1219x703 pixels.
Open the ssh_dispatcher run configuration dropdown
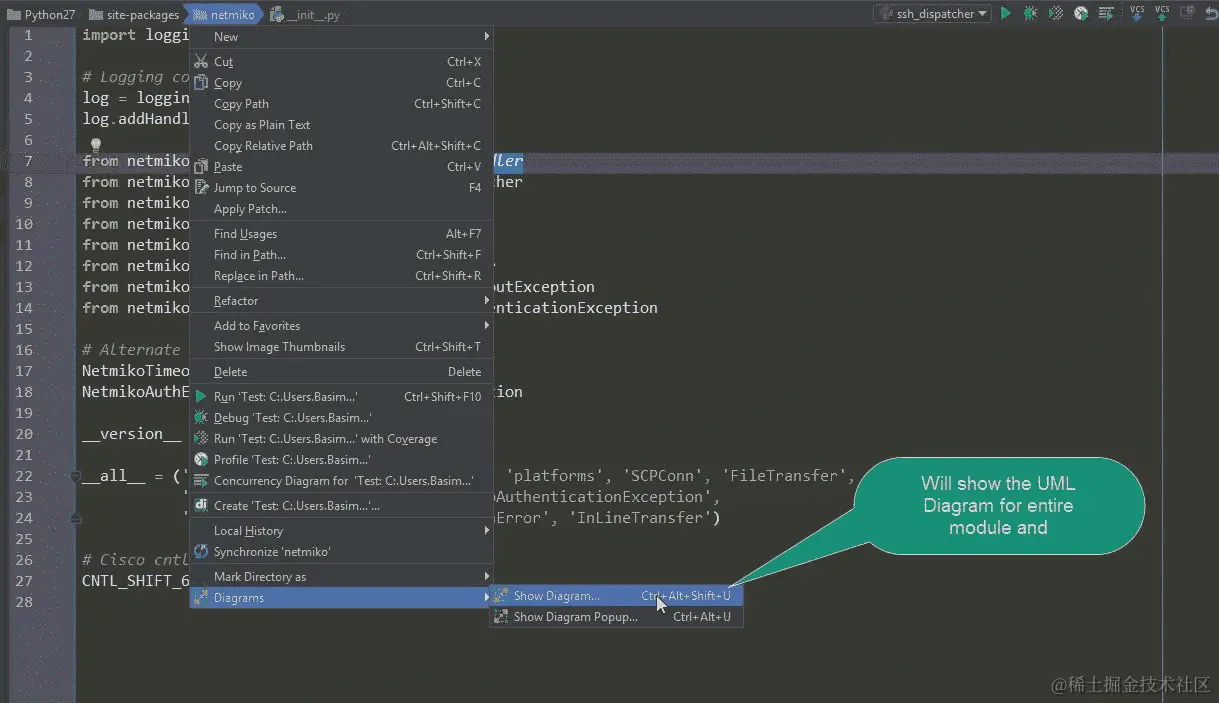tap(932, 13)
